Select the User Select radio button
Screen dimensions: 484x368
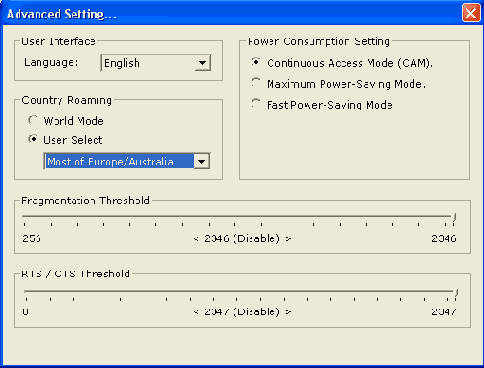(33, 139)
